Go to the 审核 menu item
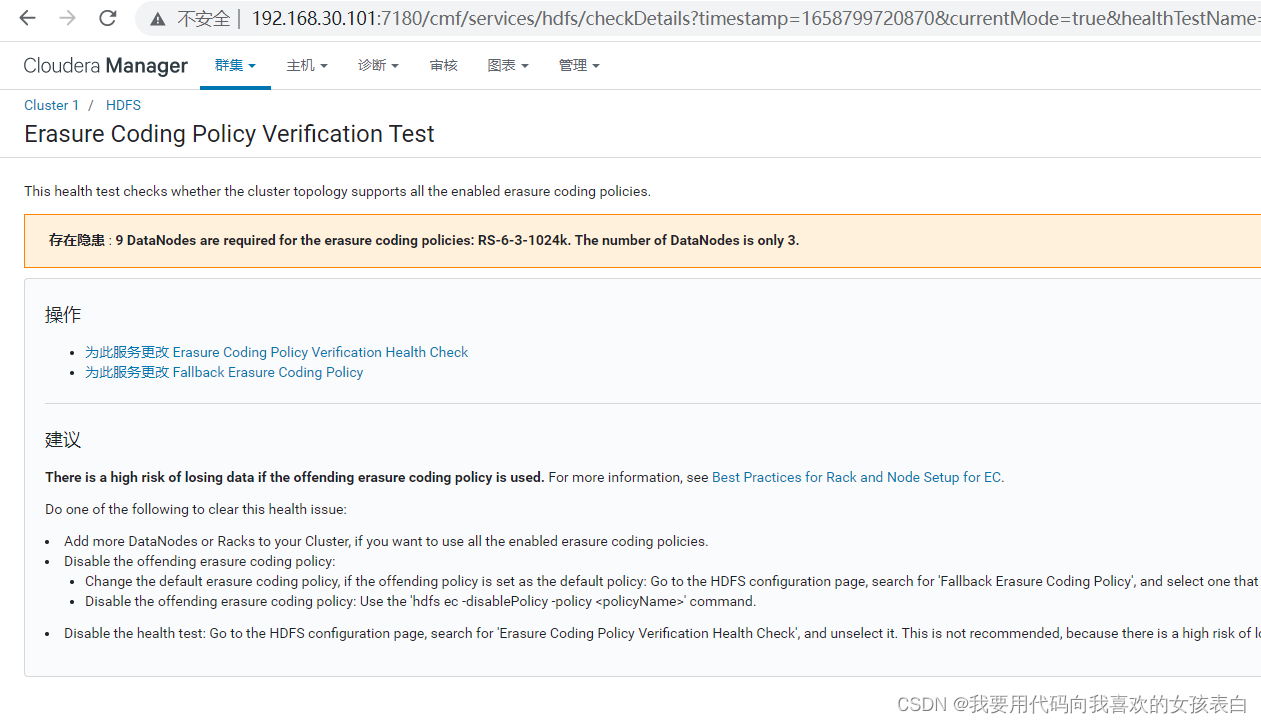 tap(443, 66)
